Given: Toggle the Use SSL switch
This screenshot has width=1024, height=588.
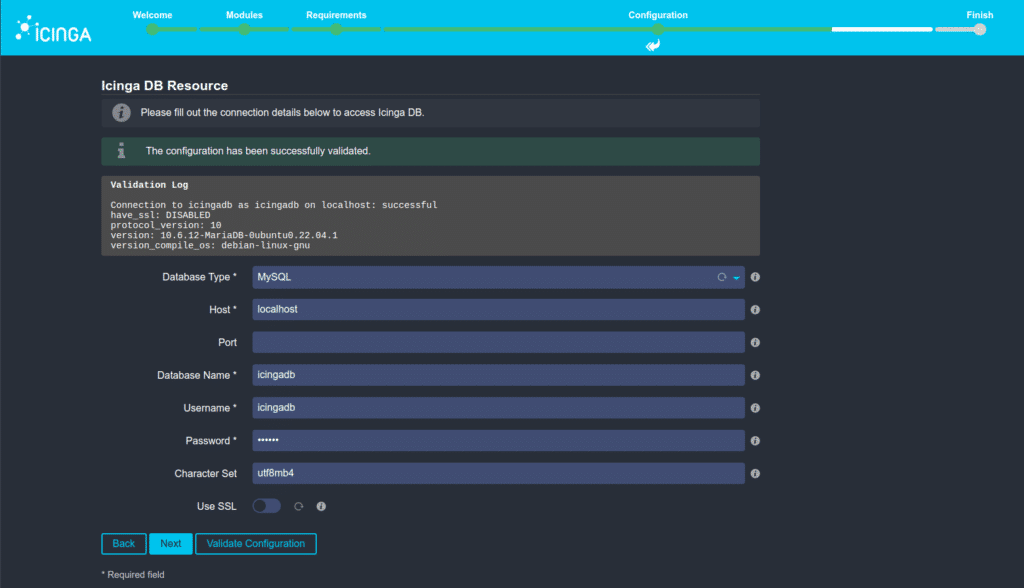Looking at the screenshot, I should pyautogui.click(x=266, y=506).
